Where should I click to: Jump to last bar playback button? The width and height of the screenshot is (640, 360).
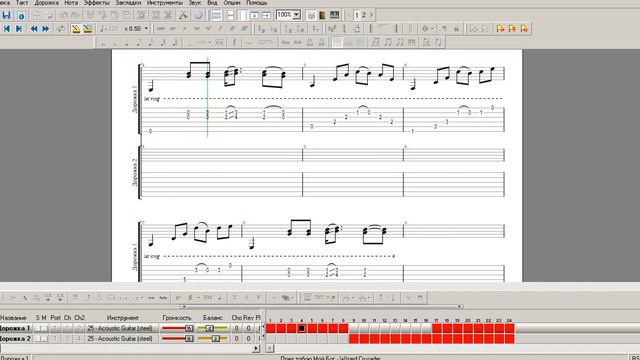(19, 29)
